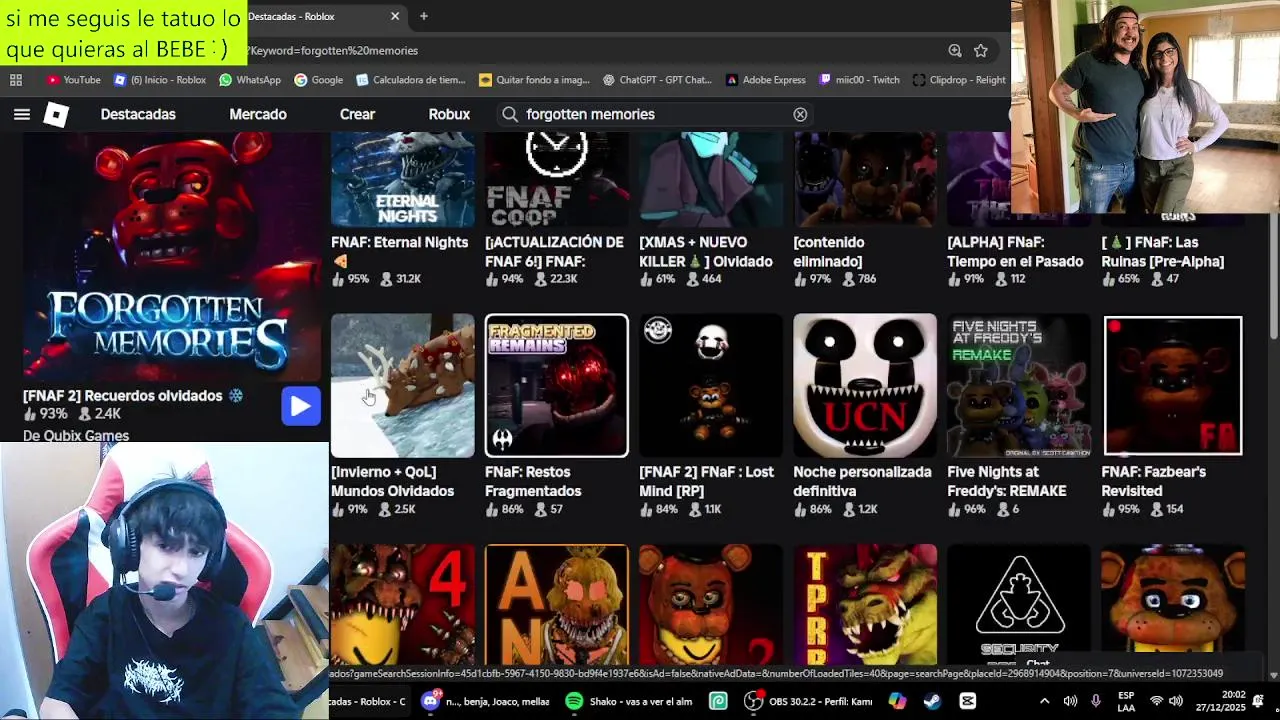Clear the forgotten memories search text

click(x=800, y=114)
